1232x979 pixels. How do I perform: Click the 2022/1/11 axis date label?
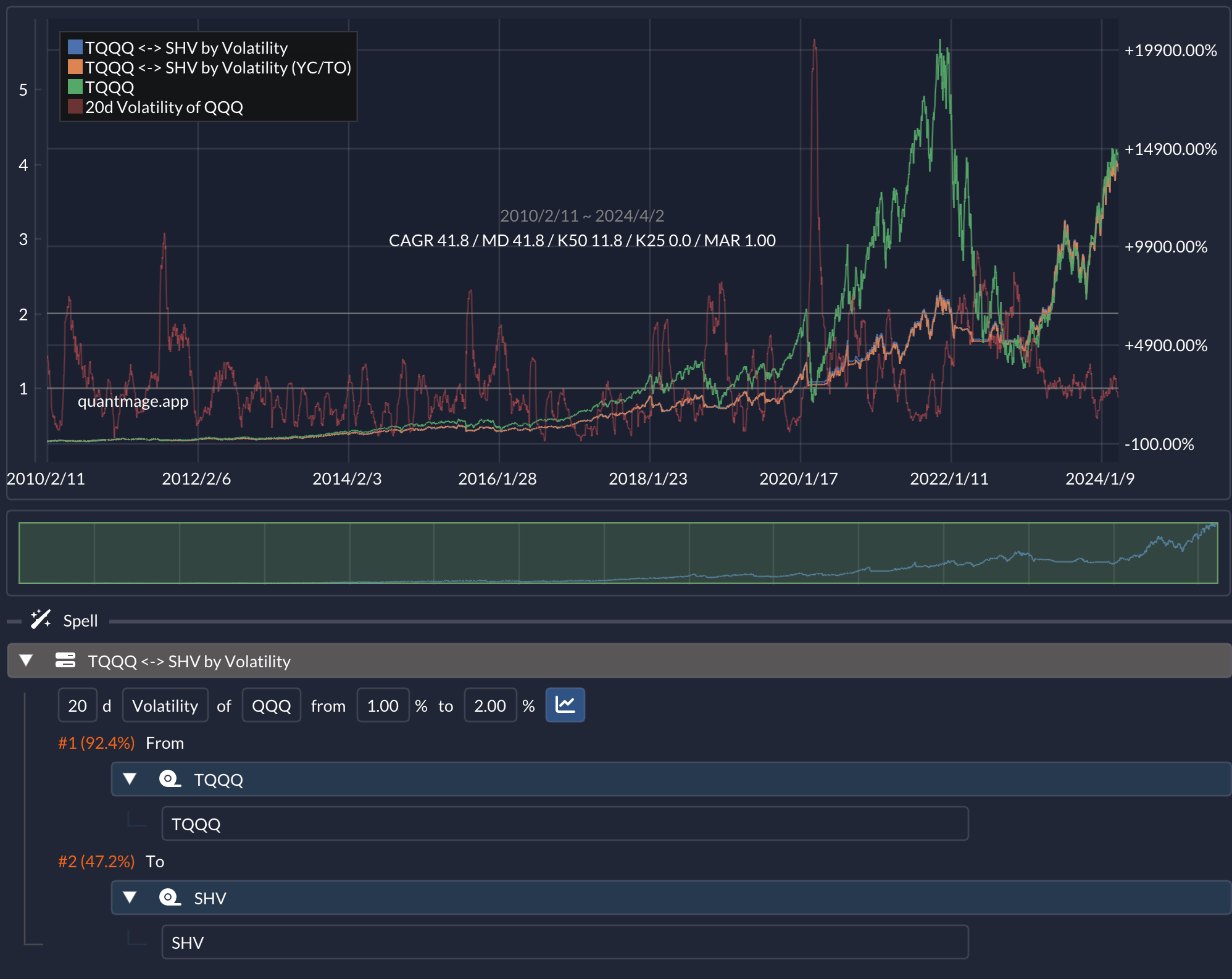(x=949, y=478)
